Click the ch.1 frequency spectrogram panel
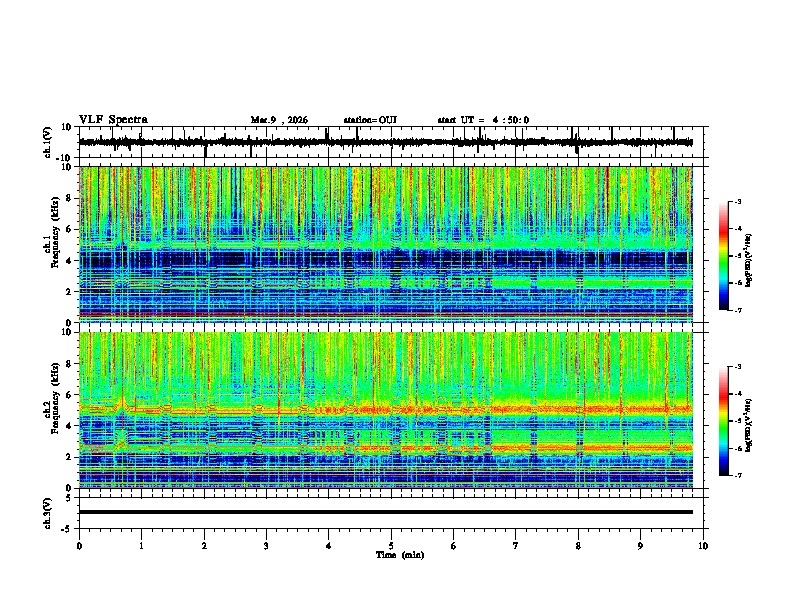 click(x=386, y=244)
